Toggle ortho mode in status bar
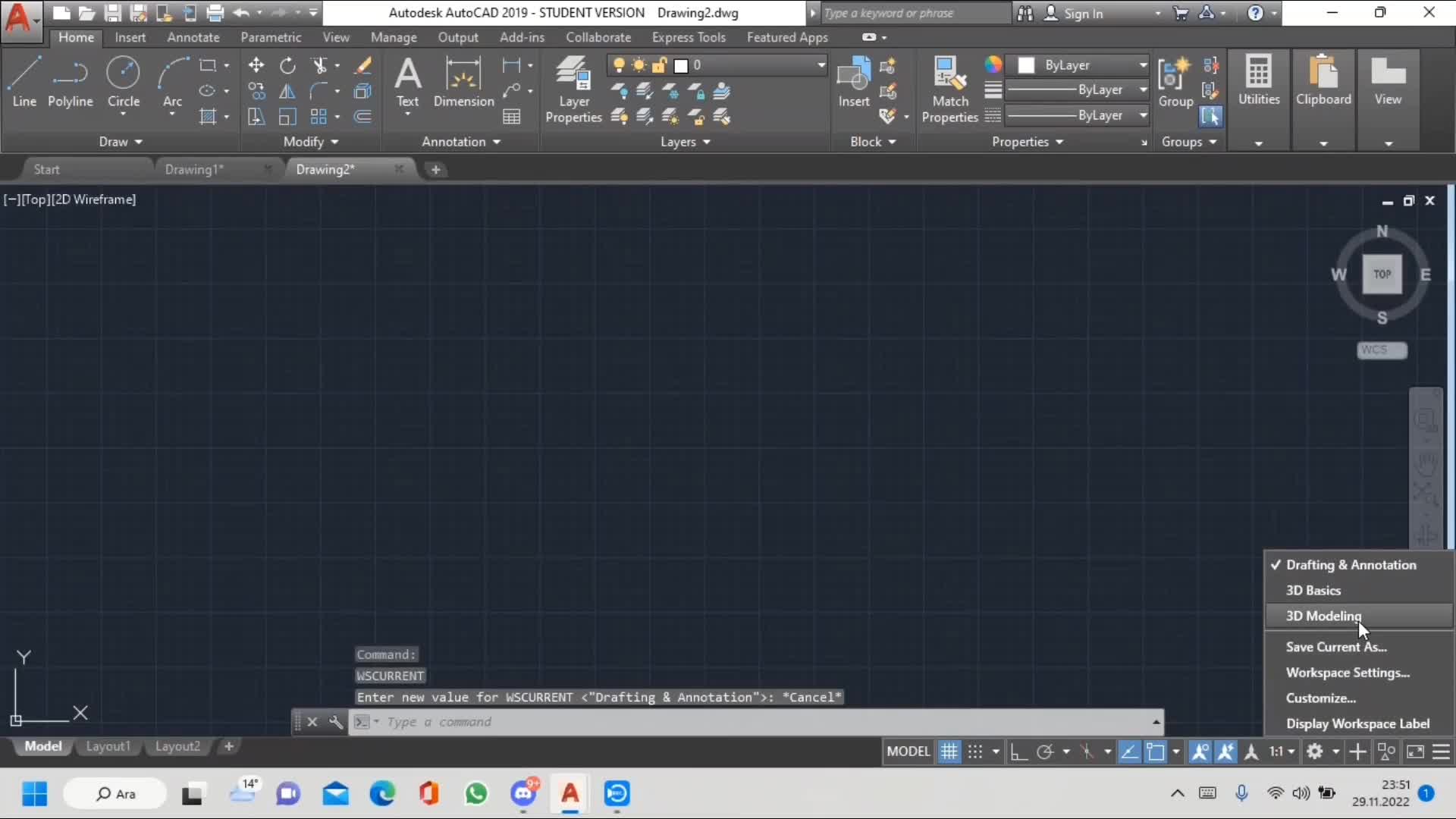Image resolution: width=1456 pixels, height=819 pixels. pos(1019,752)
